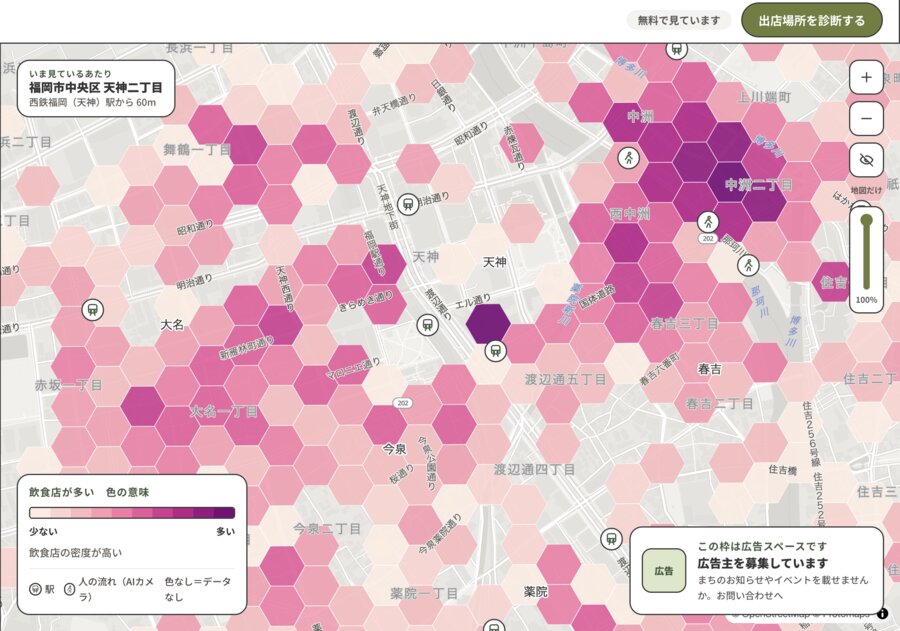Click the 渡辺通五丁目 map label

(x=565, y=379)
